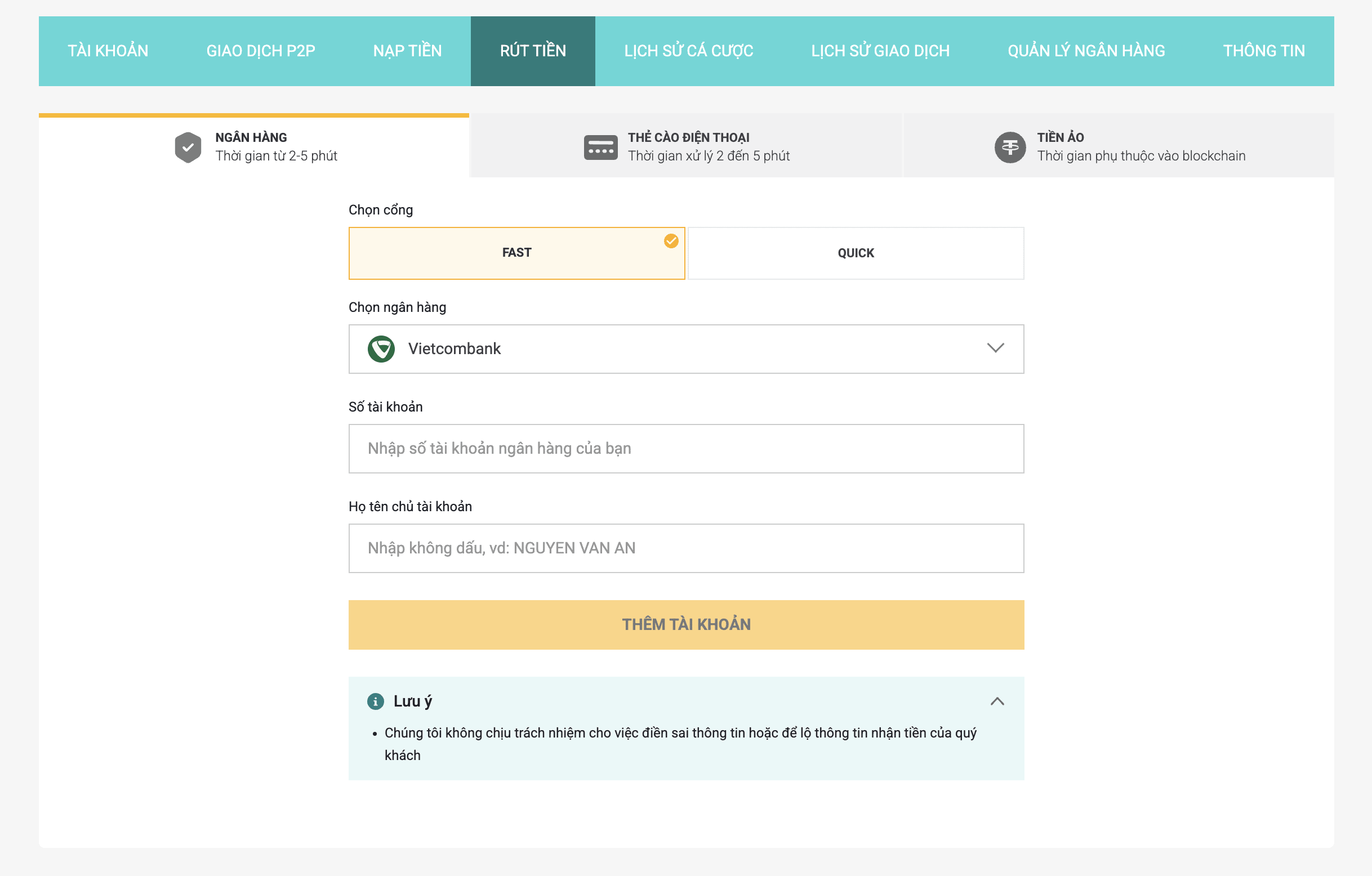Screen dimensions: 1372x876
Task: Click 'Thời gian từ 2-5 phút' text
Action: tap(276, 156)
